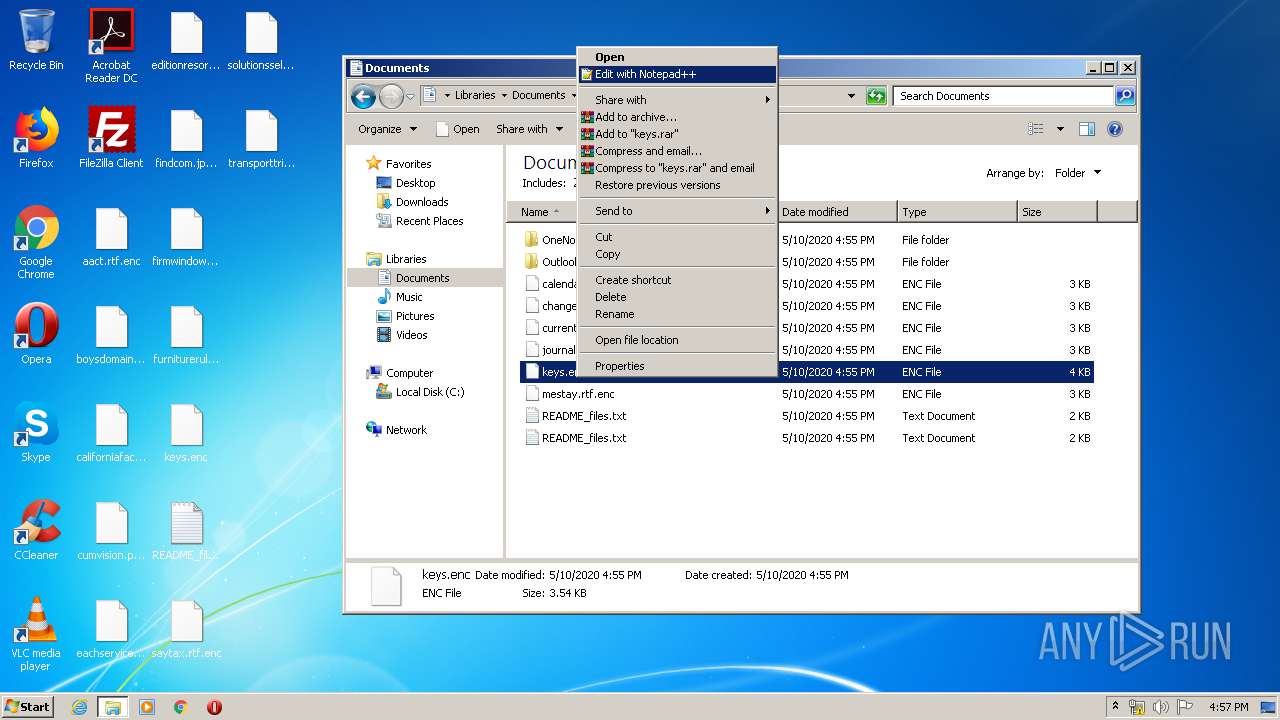Click Opera icon in taskbar
This screenshot has width=1280, height=720.
click(214, 707)
